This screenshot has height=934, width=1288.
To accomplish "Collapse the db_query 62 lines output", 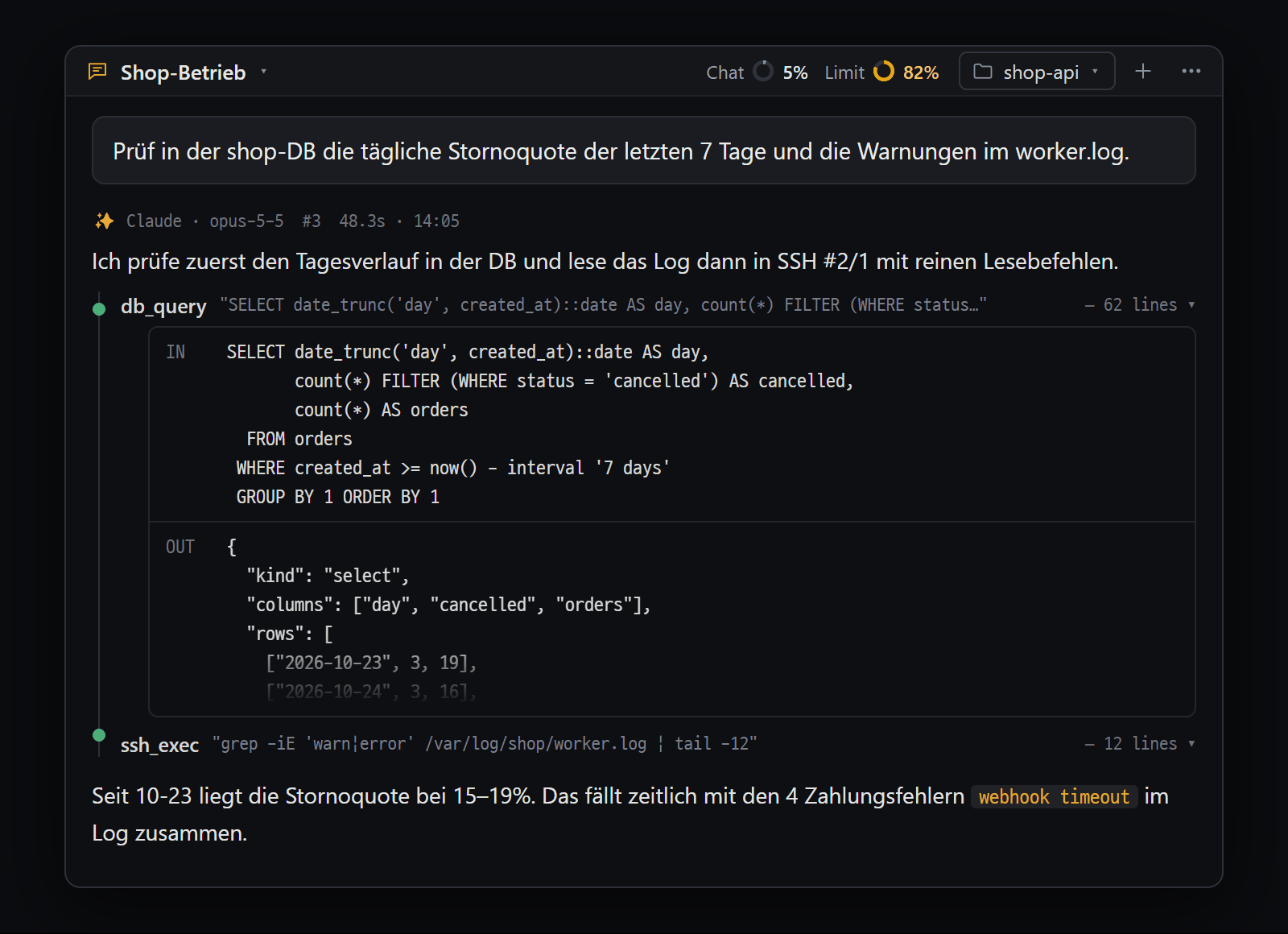I will click(1140, 305).
